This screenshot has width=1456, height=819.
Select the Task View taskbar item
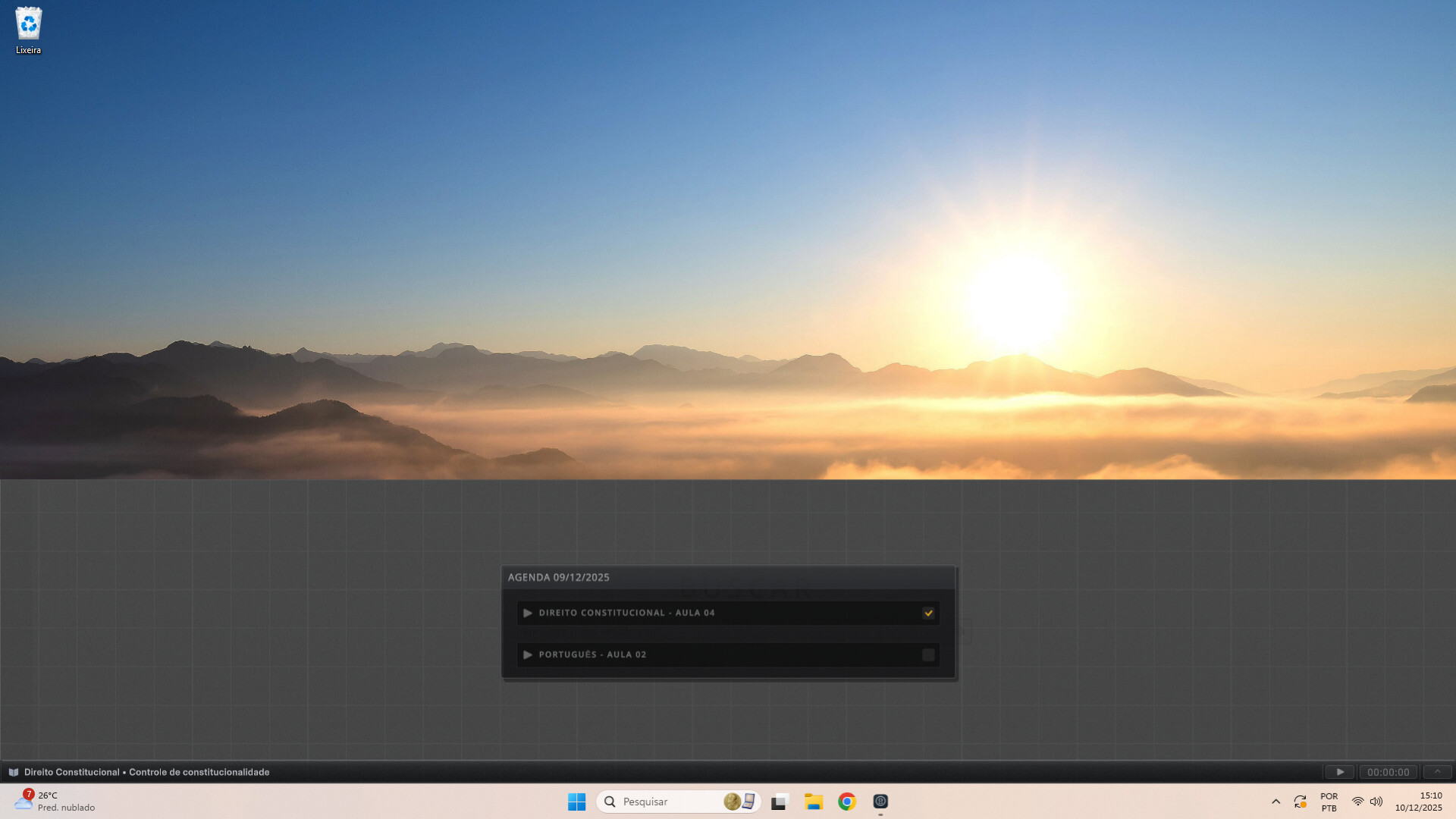[x=779, y=802]
